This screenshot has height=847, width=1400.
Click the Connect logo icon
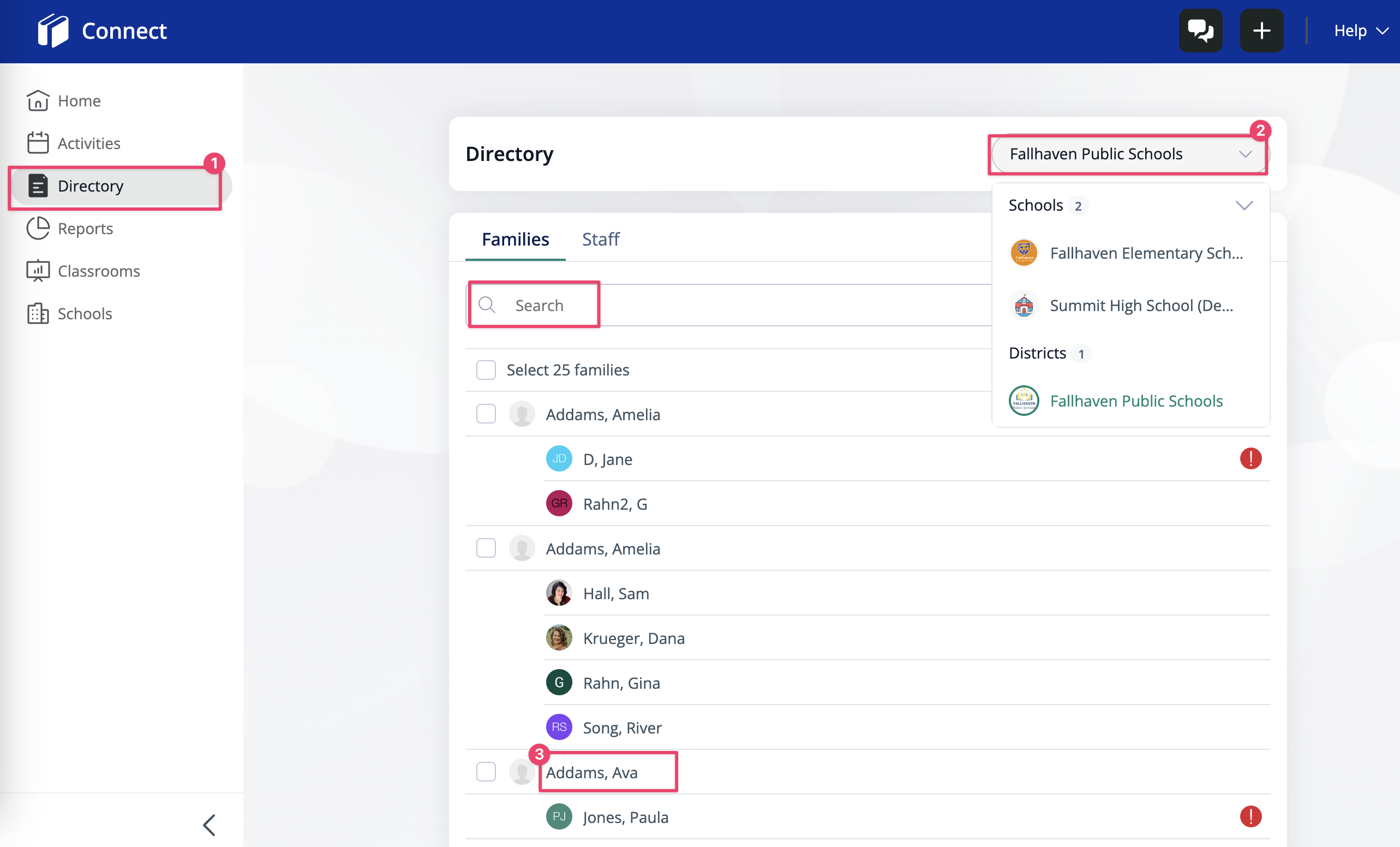pyautogui.click(x=53, y=31)
